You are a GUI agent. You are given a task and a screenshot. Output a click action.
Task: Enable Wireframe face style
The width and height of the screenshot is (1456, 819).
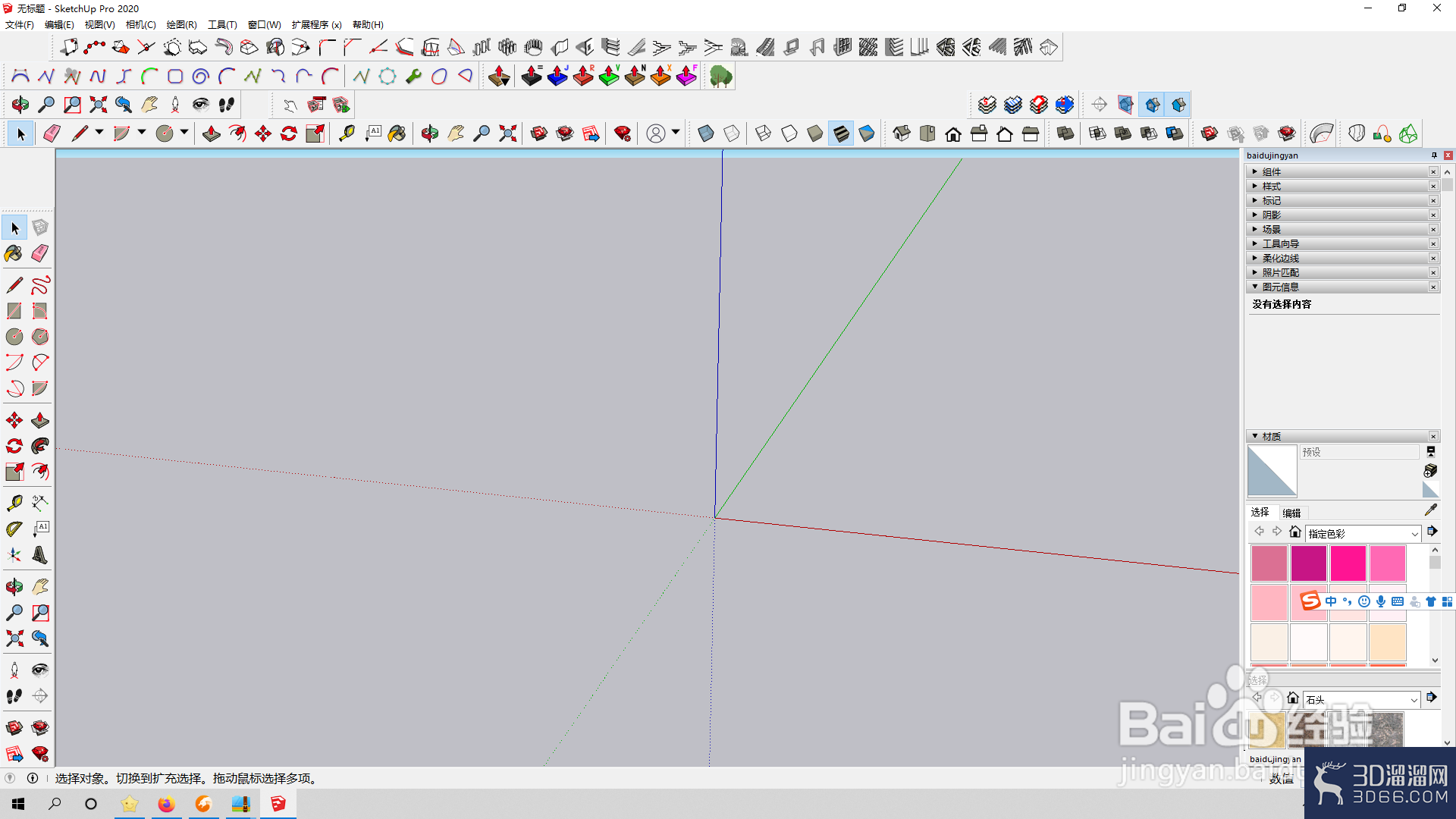(x=764, y=134)
